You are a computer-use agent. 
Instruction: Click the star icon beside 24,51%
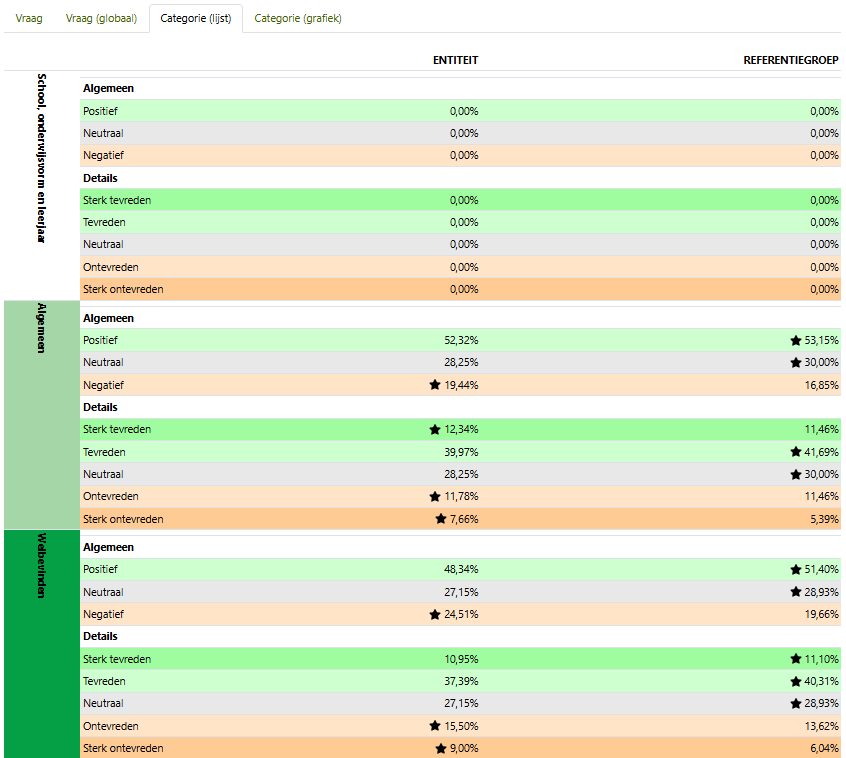(435, 614)
